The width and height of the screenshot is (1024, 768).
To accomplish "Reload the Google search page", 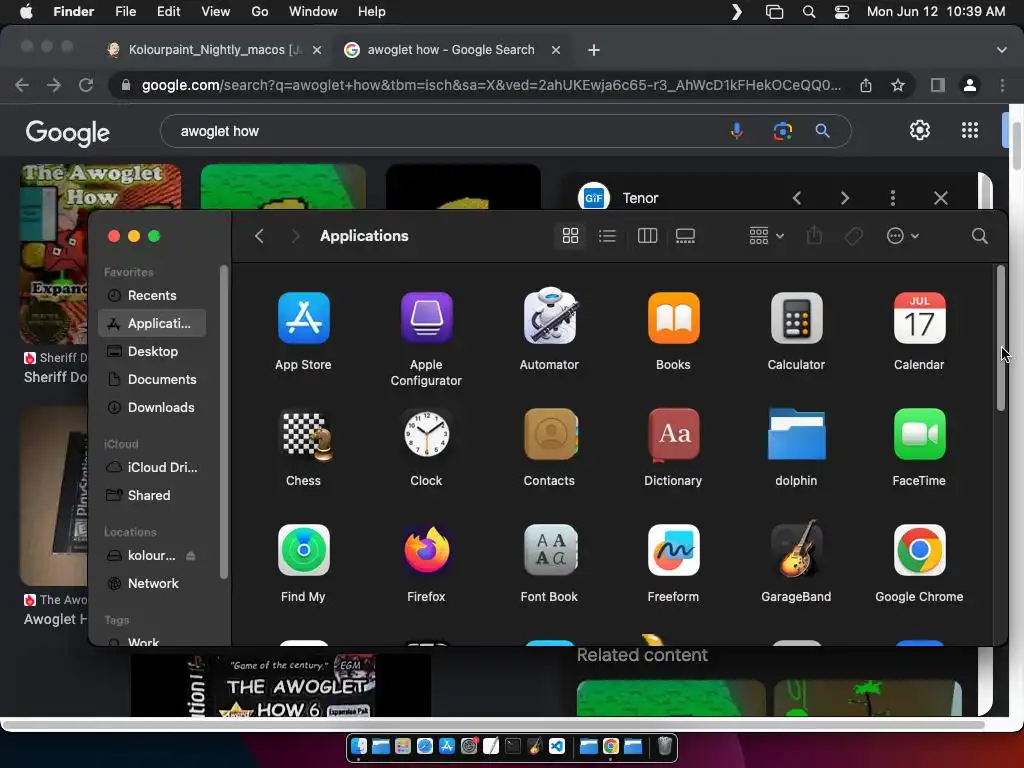I will 86,85.
